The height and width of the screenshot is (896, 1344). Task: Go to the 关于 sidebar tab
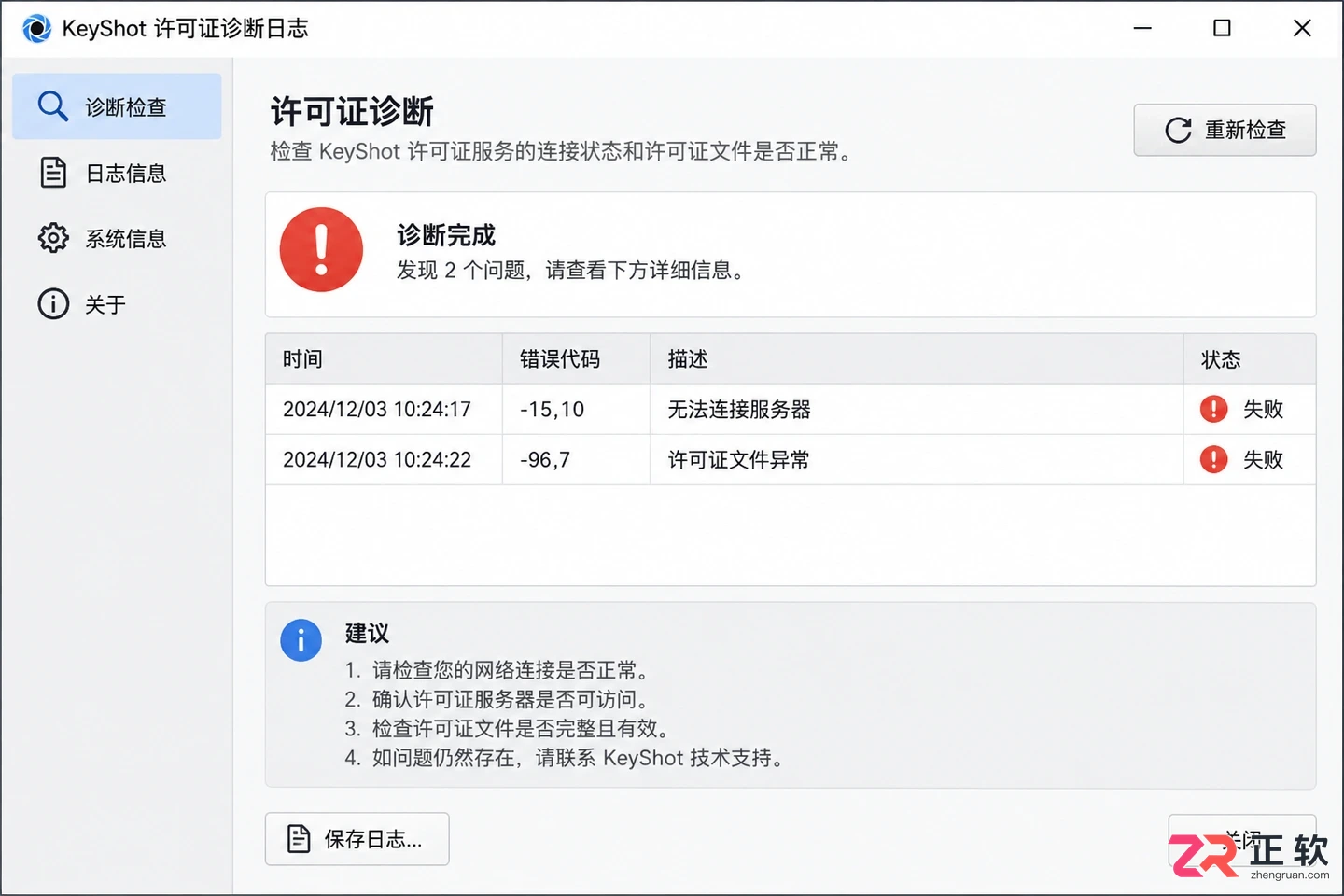coord(117,304)
